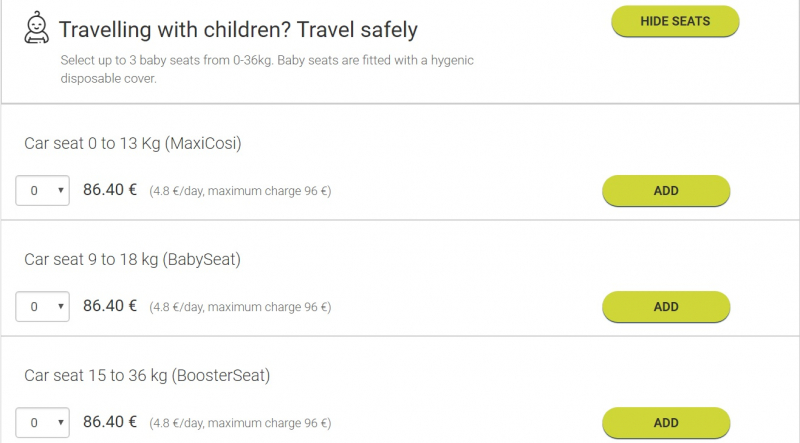Add the 0 to 13 Kg MaxiCosi seat
The image size is (800, 443).
(666, 191)
